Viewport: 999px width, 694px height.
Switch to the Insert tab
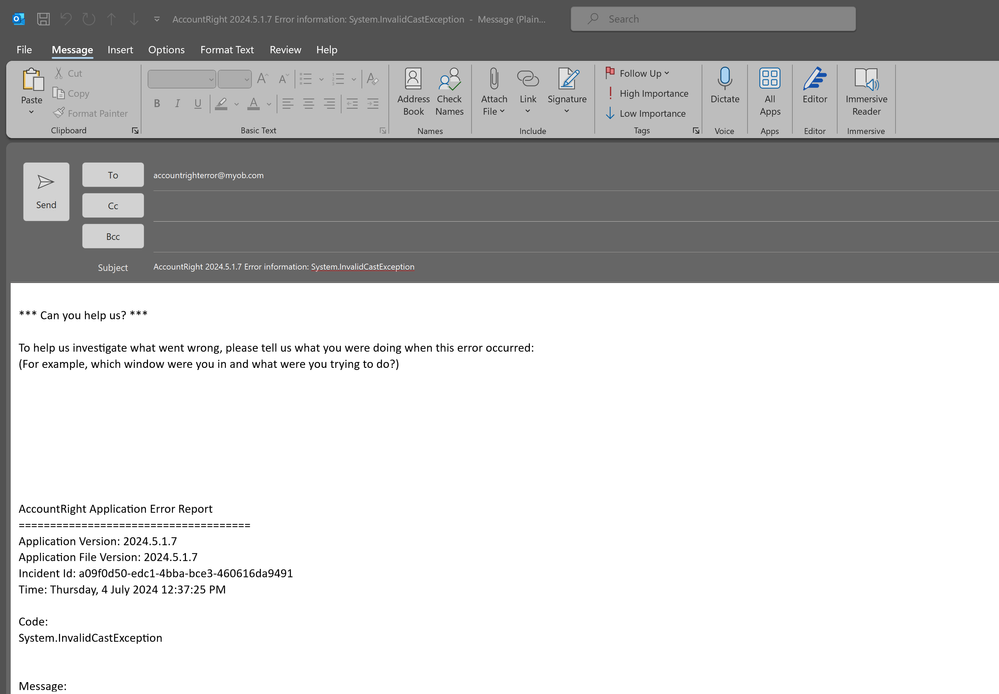(120, 50)
